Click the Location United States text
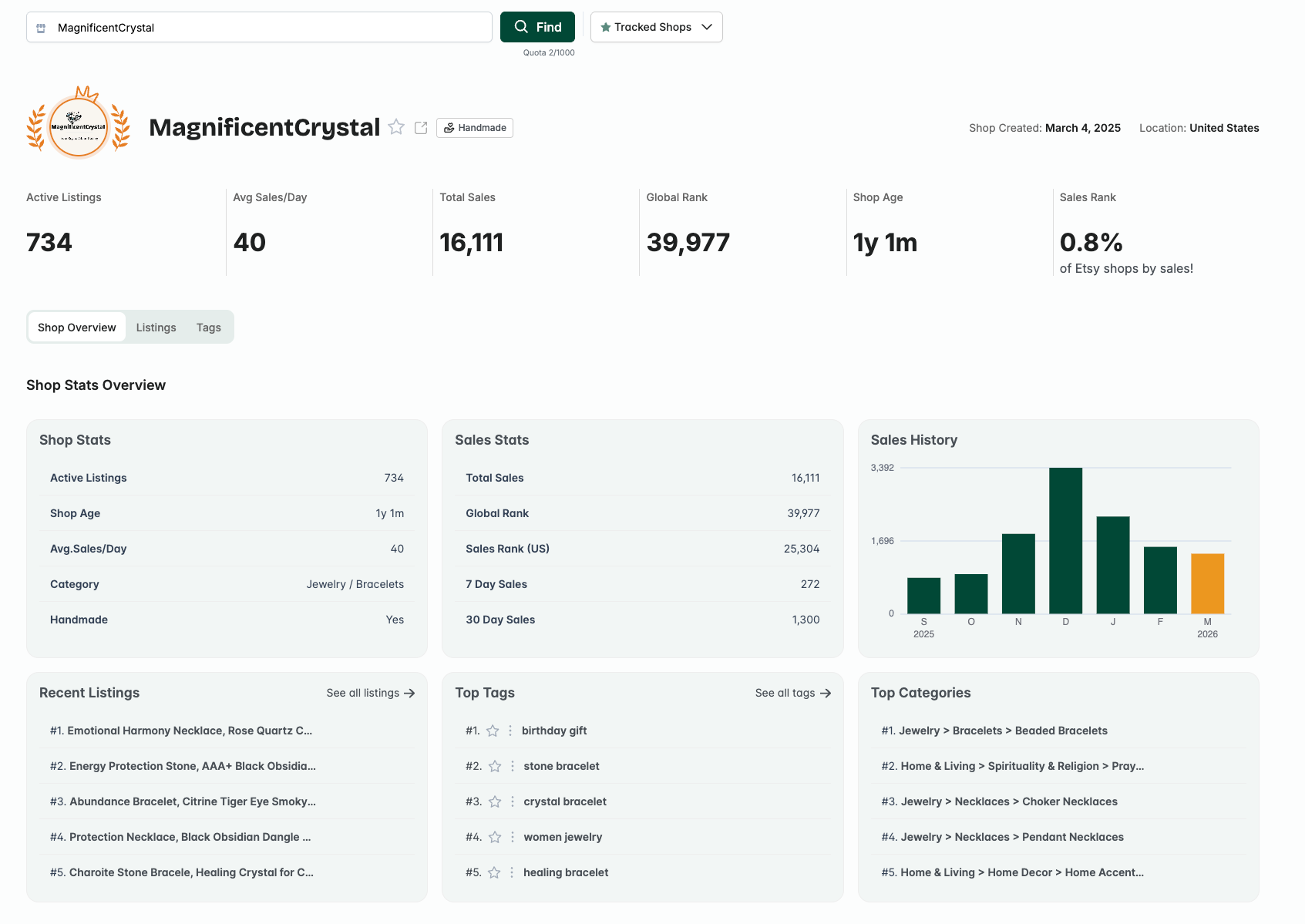Screen dimensions: 1305x924 pos(1199,128)
